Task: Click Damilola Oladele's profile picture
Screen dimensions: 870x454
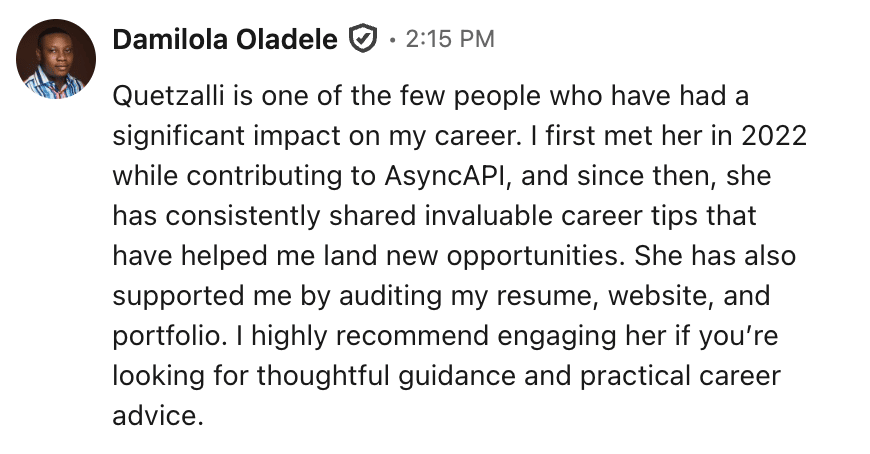Action: point(56,59)
